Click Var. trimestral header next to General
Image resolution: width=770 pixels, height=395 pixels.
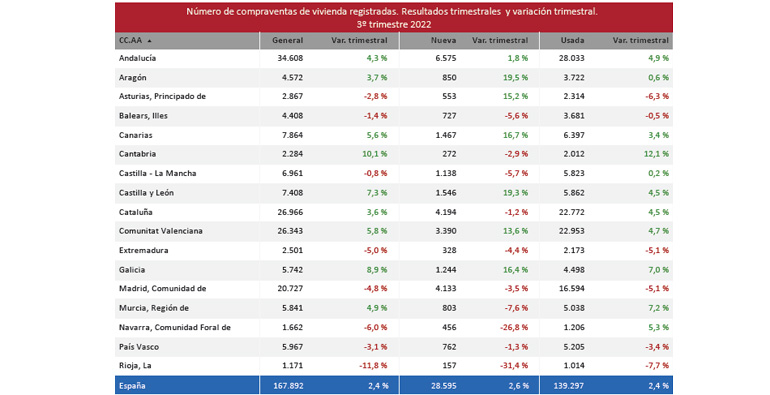tap(359, 41)
